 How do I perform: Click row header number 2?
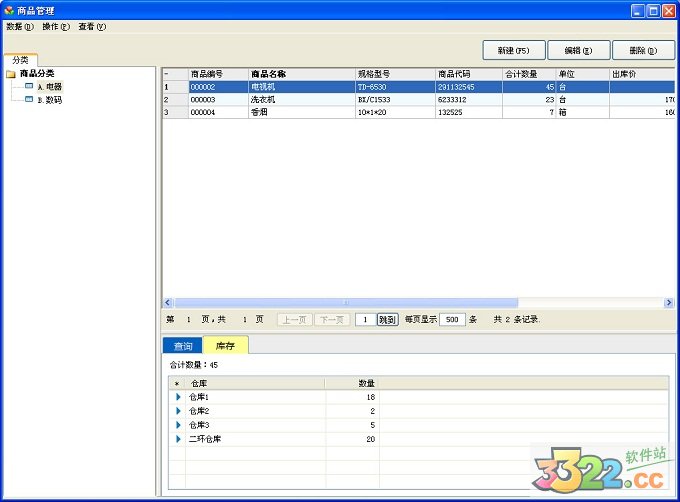[x=175, y=100]
